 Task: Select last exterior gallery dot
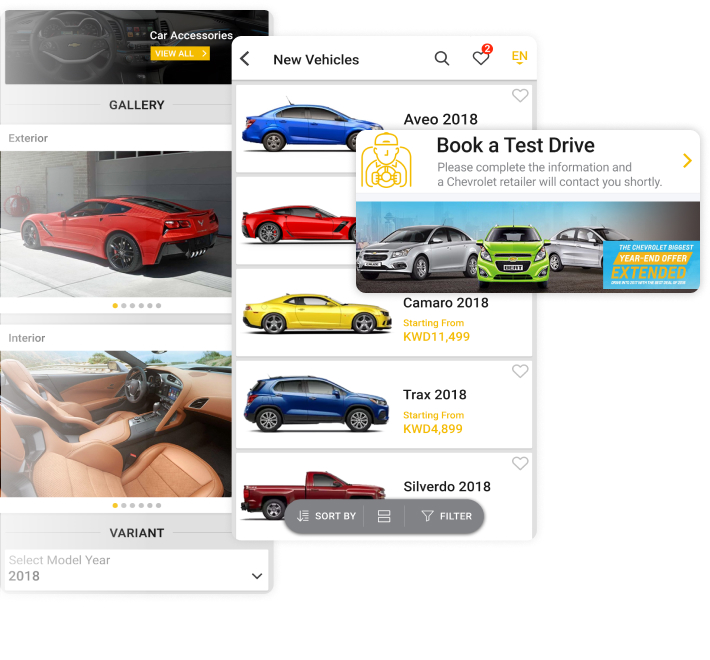pyautogui.click(x=158, y=306)
